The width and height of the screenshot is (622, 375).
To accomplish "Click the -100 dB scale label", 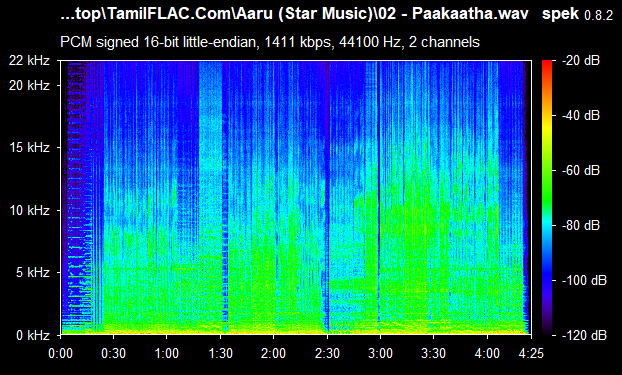I will click(x=584, y=280).
